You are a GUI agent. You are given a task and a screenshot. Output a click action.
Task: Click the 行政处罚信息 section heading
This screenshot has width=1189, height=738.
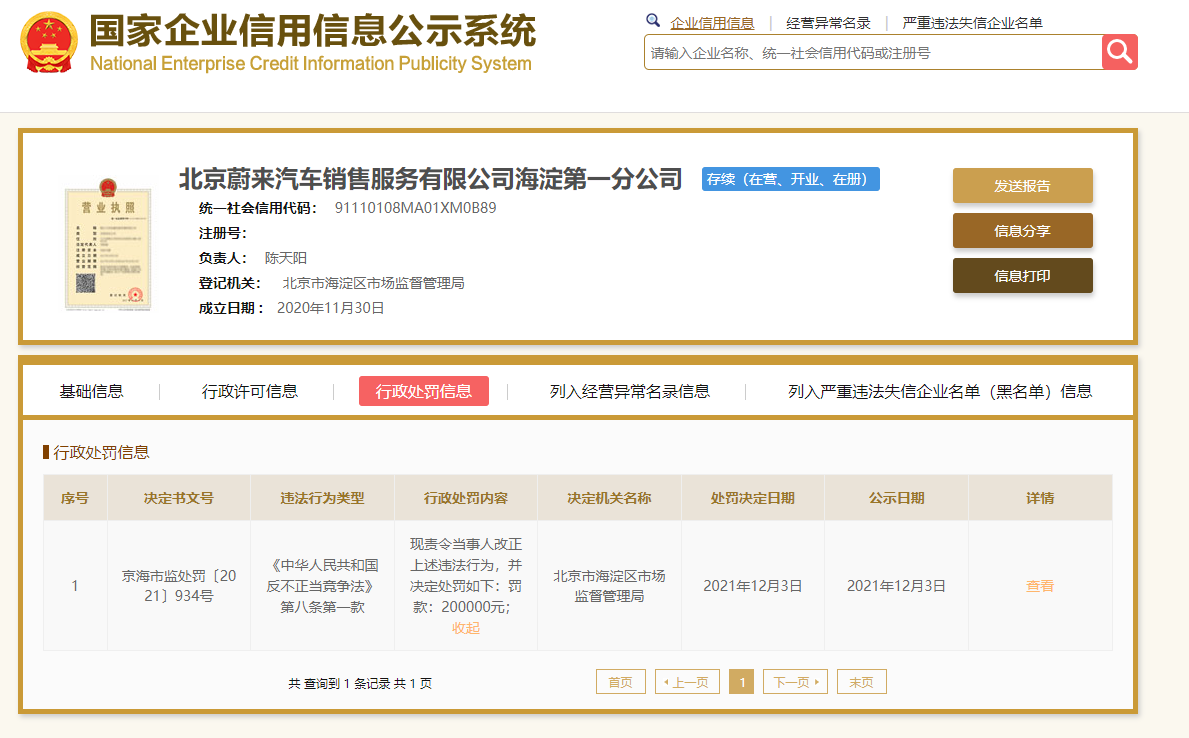click(101, 452)
